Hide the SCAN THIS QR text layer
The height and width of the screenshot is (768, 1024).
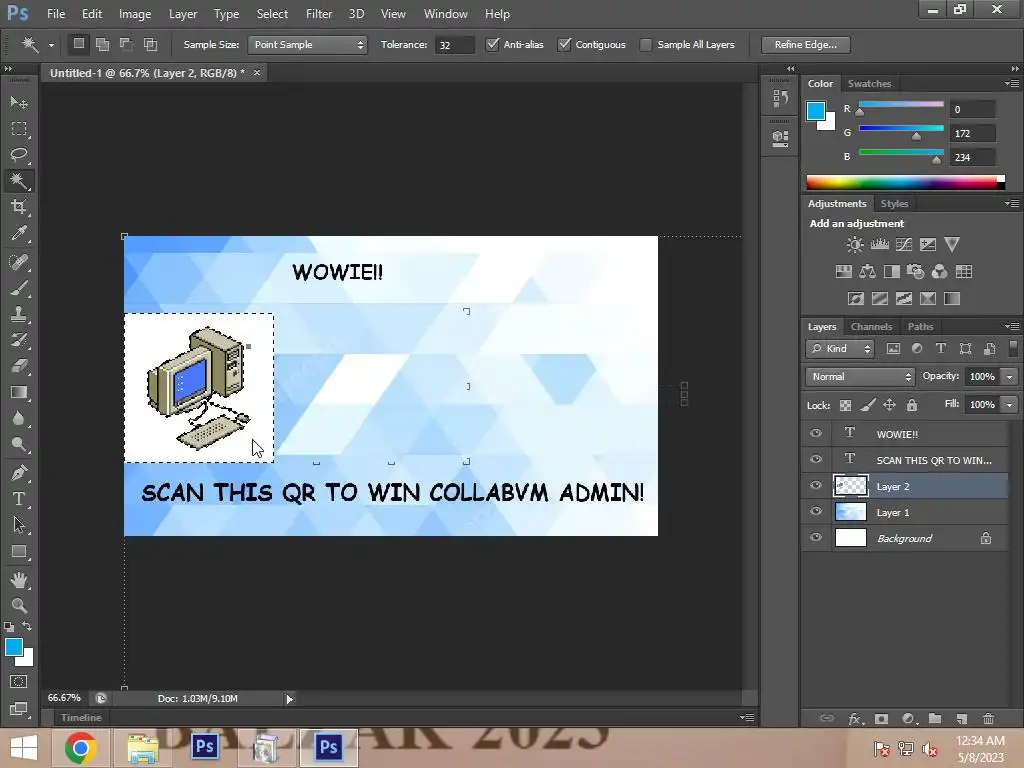816,459
